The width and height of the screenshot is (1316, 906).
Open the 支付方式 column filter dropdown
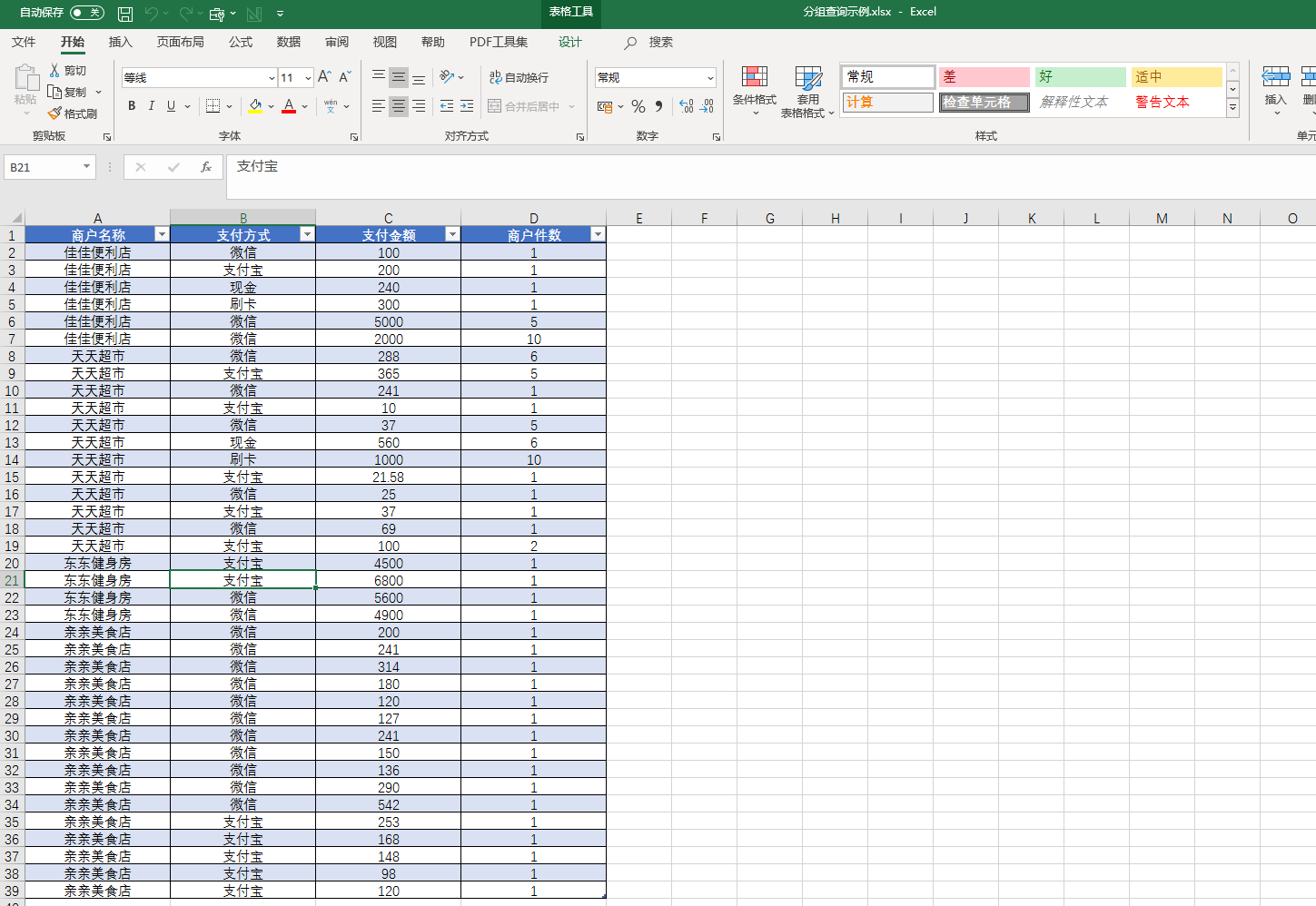307,234
